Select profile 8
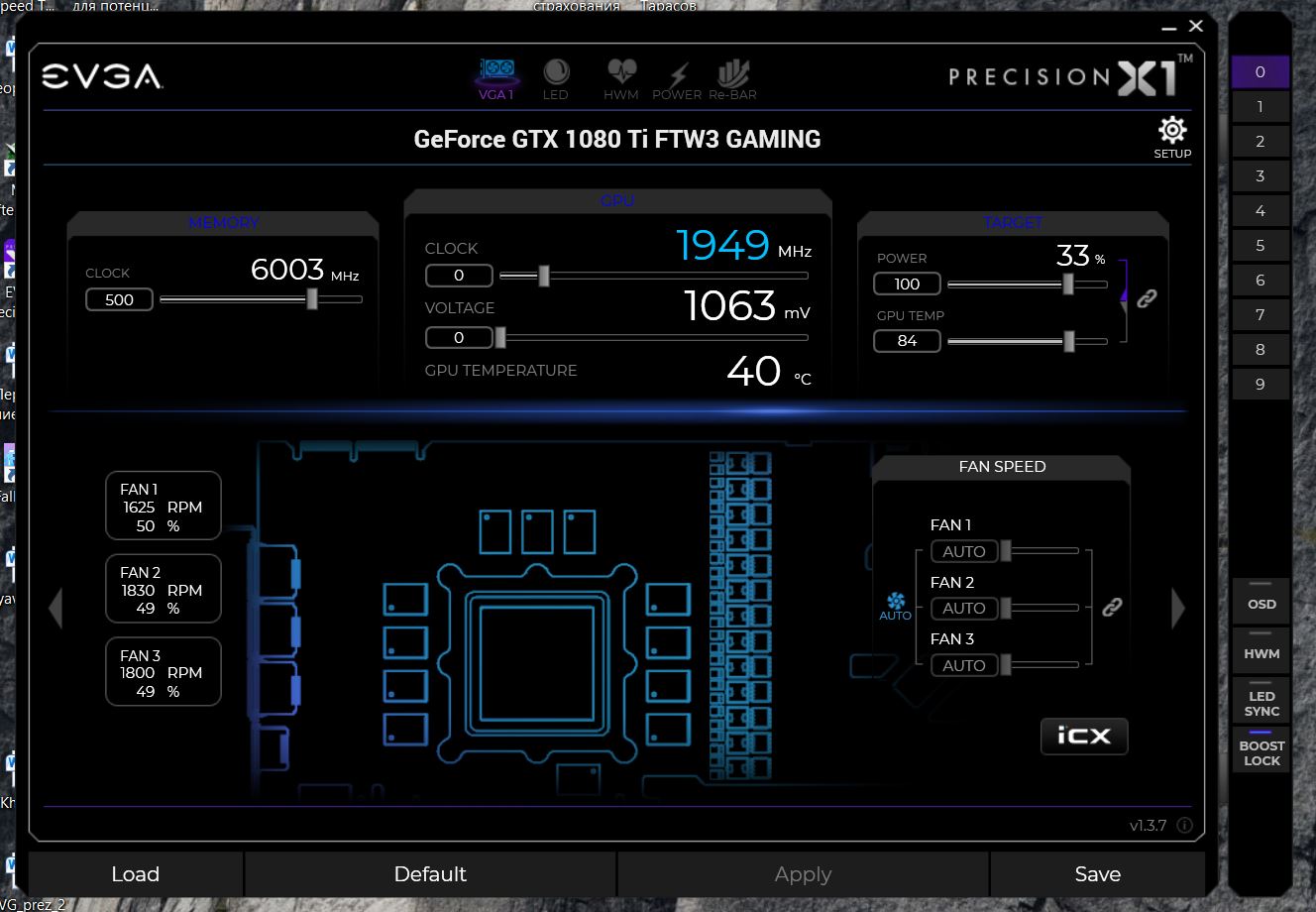The width and height of the screenshot is (1316, 912). point(1261,349)
